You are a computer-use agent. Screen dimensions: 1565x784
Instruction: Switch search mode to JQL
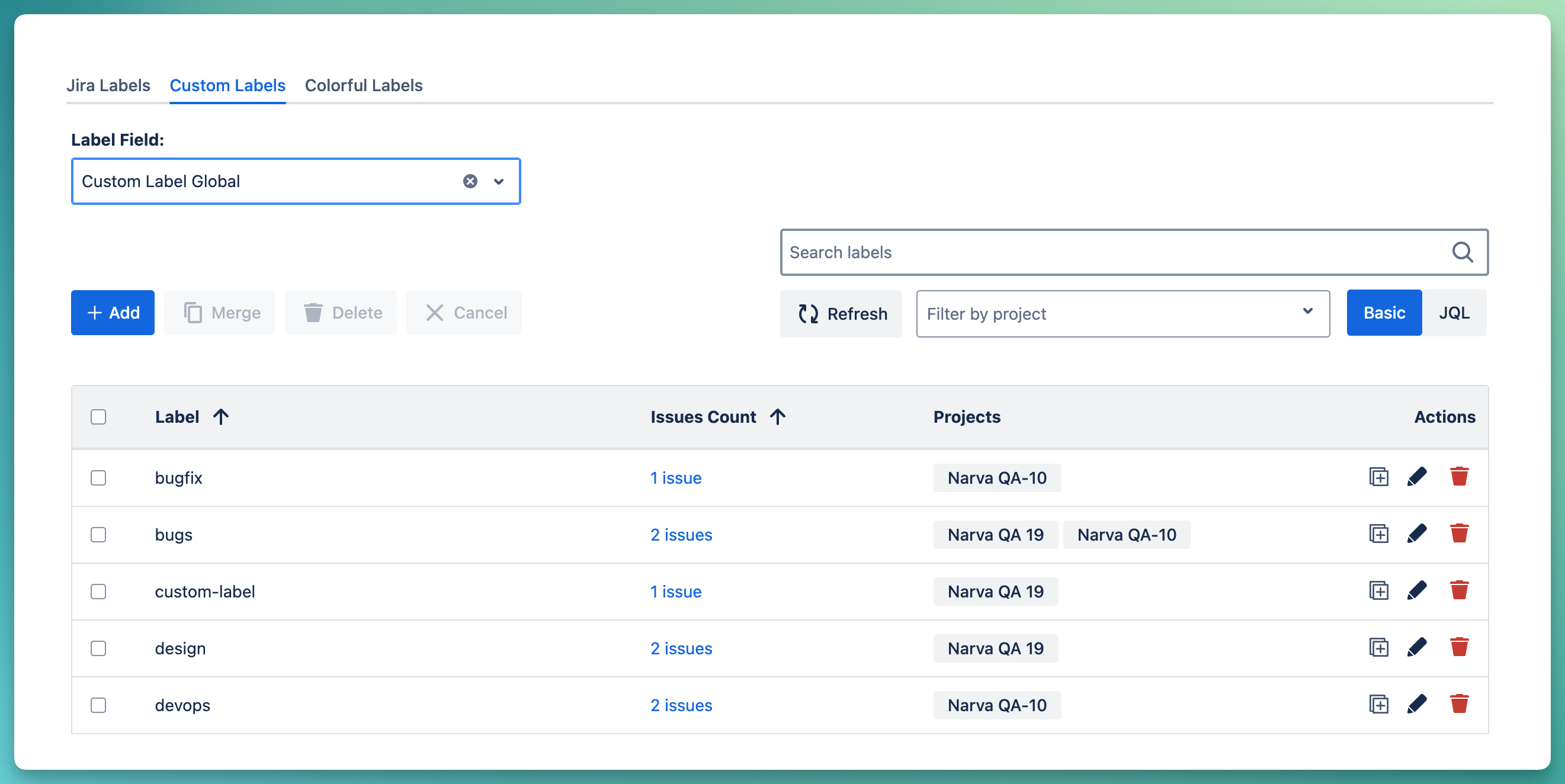tap(1454, 313)
